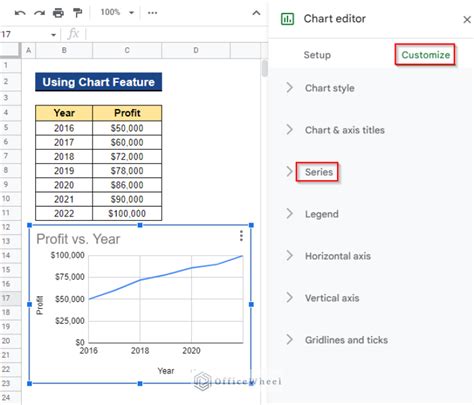474x405 pixels.
Task: Open the name box dropdown arrow
Action: click(x=53, y=35)
